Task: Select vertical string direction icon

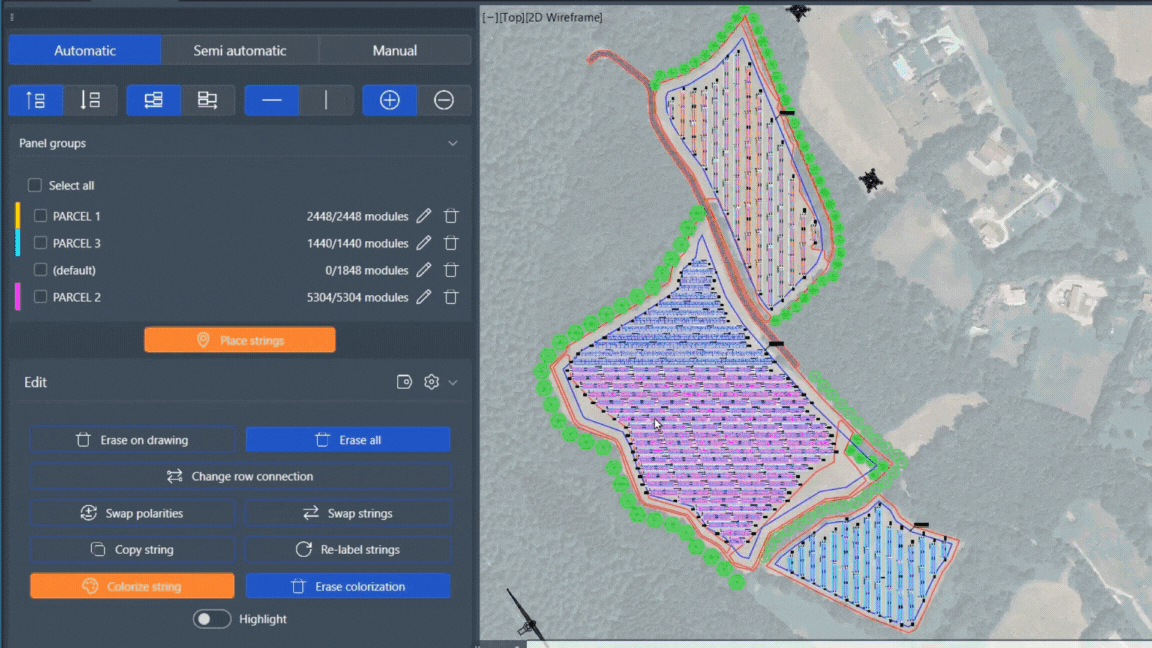Action: (x=326, y=100)
